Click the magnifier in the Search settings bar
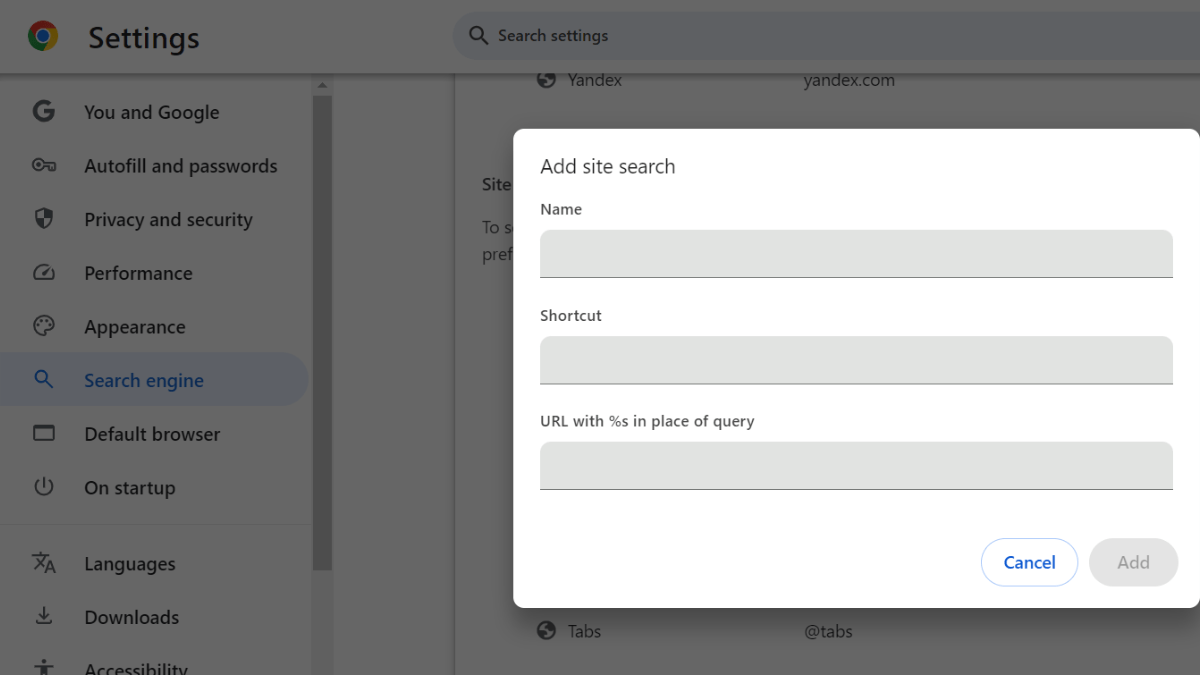This screenshot has width=1200, height=675. [478, 35]
